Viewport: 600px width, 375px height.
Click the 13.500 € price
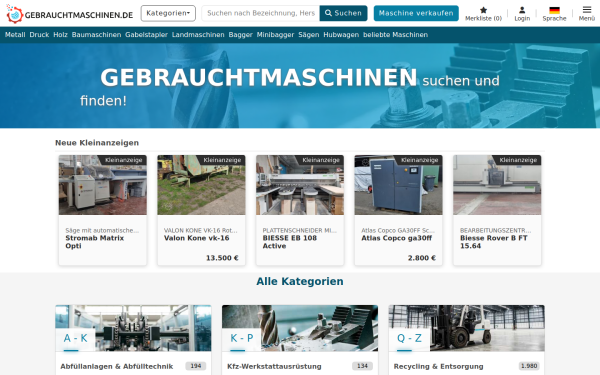tap(222, 258)
